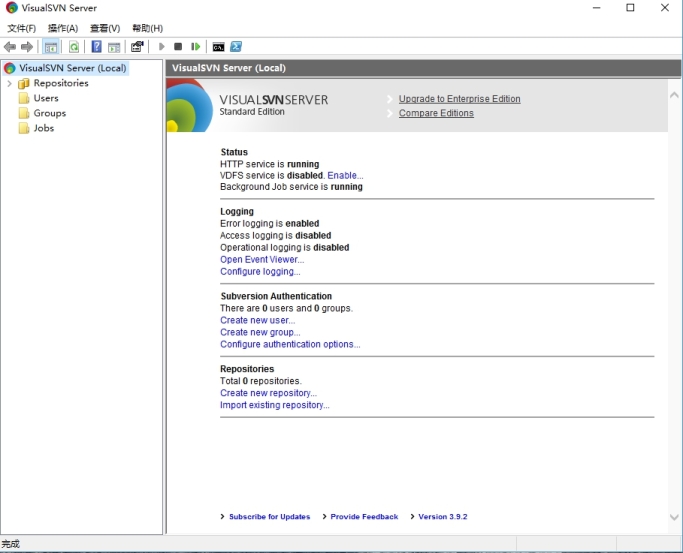The width and height of the screenshot is (683, 553).
Task: Select the Users tree item
Action: pos(46,98)
